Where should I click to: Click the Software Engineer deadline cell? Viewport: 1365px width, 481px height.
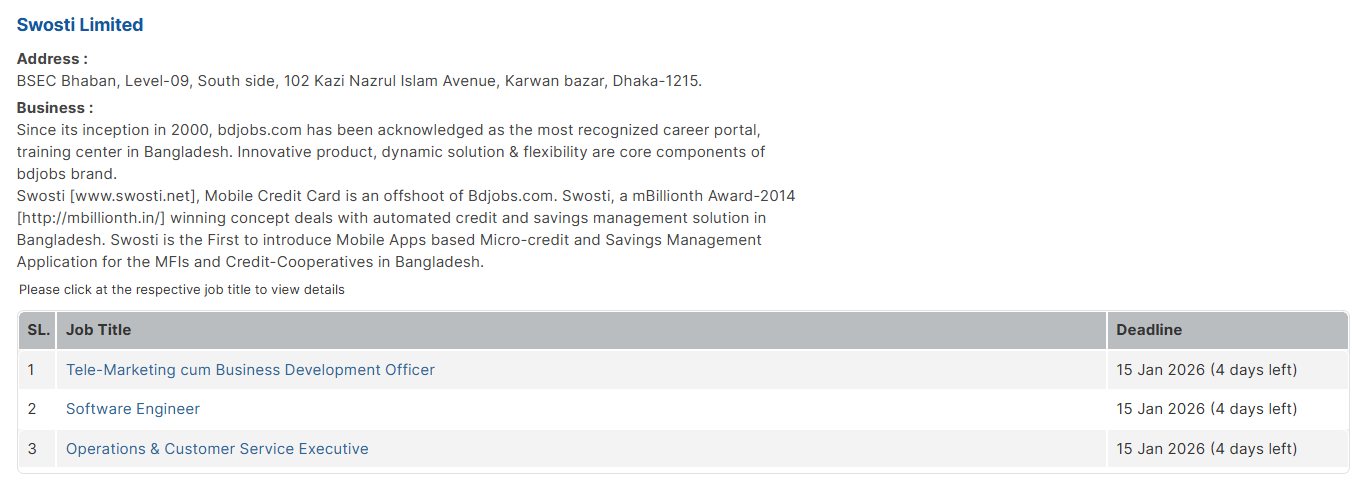(x=1206, y=409)
